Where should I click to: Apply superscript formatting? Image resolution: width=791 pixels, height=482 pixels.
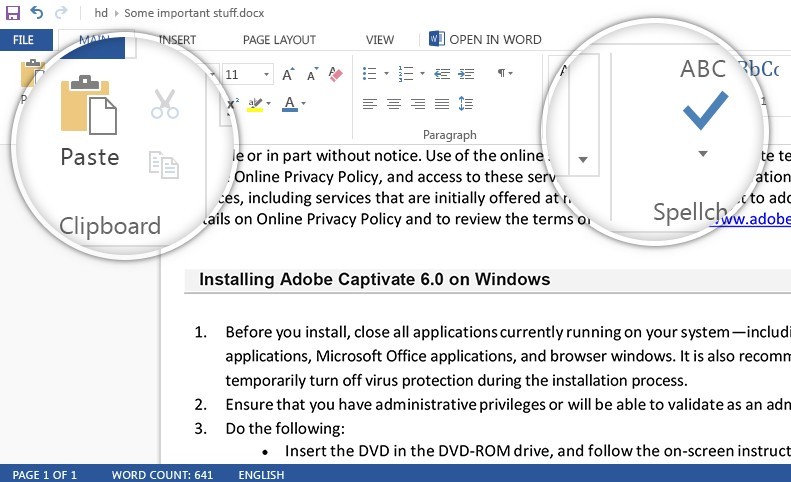233,103
